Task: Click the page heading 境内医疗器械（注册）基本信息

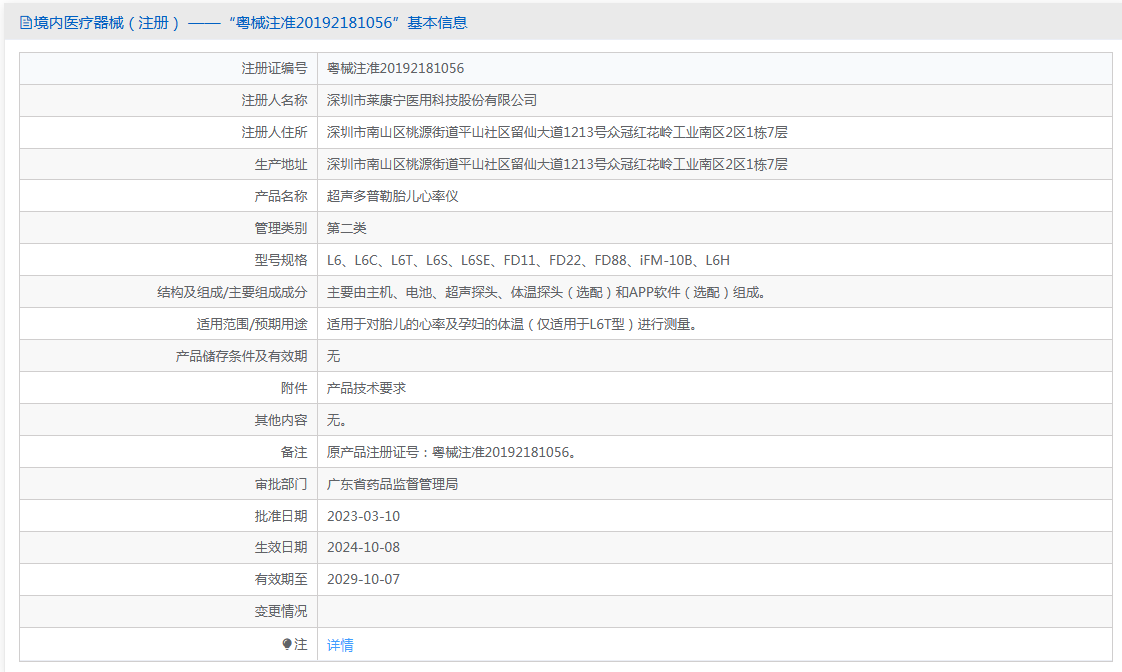Action: [x=243, y=23]
